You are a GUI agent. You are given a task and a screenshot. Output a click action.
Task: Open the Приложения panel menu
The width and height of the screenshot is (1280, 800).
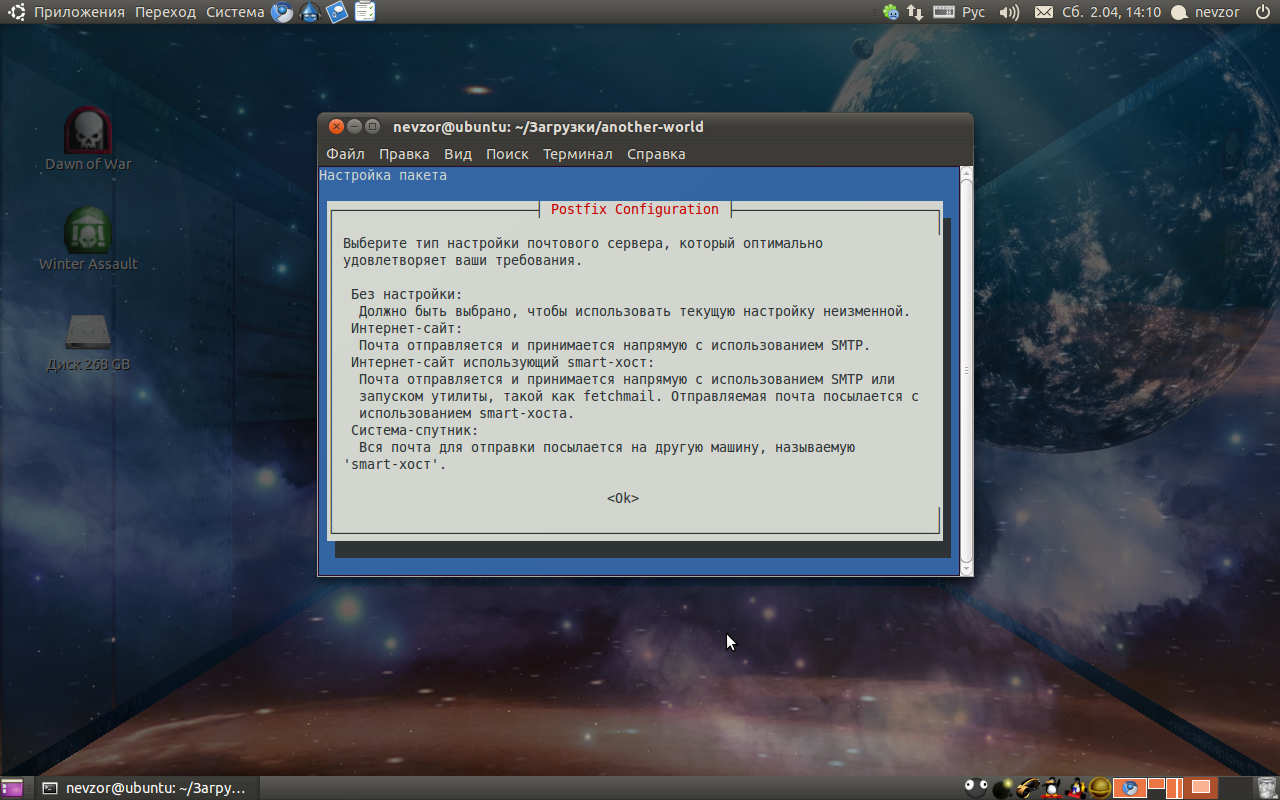[79, 12]
